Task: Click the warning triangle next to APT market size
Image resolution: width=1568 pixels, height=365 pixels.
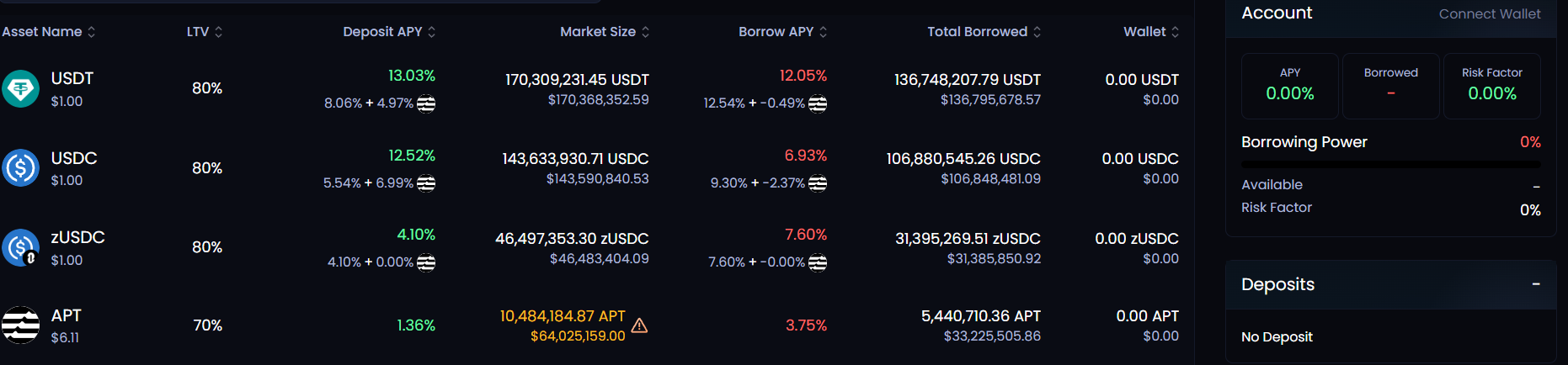Action: pos(639,325)
